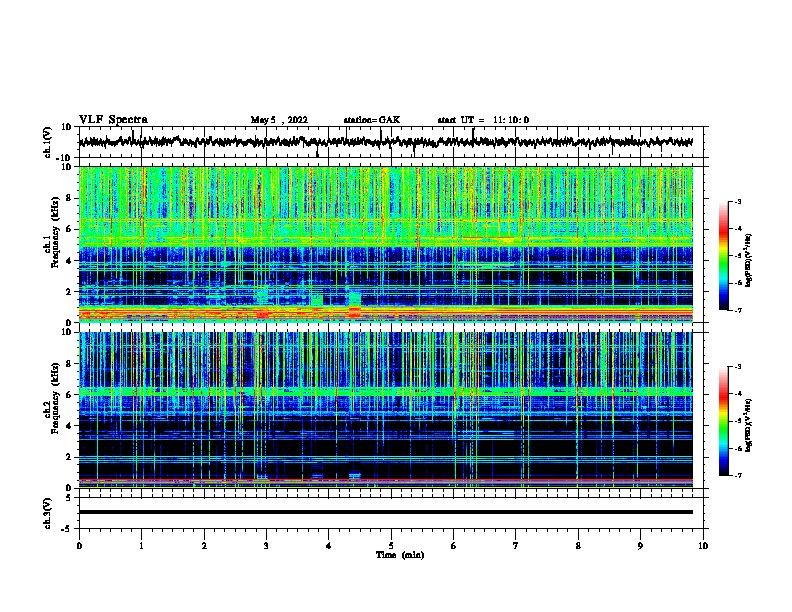This screenshot has height=612, width=792.
Task: Click the flat black ch.3 voltage trace
Action: 386,512
